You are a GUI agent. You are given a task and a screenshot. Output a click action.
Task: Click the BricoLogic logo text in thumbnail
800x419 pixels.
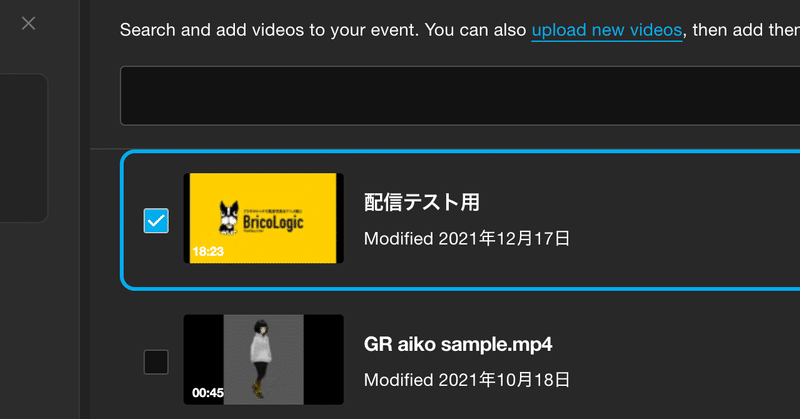coord(273,223)
